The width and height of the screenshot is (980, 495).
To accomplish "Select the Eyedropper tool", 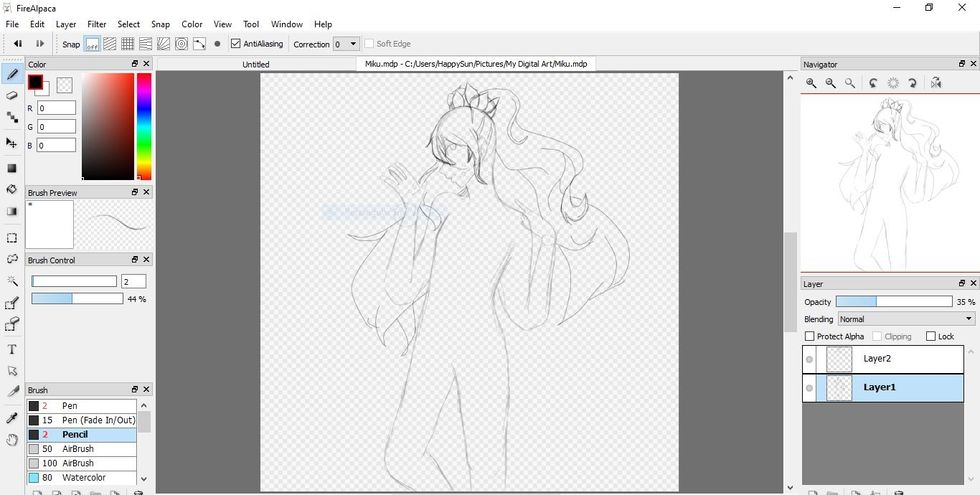I will click(x=12, y=418).
